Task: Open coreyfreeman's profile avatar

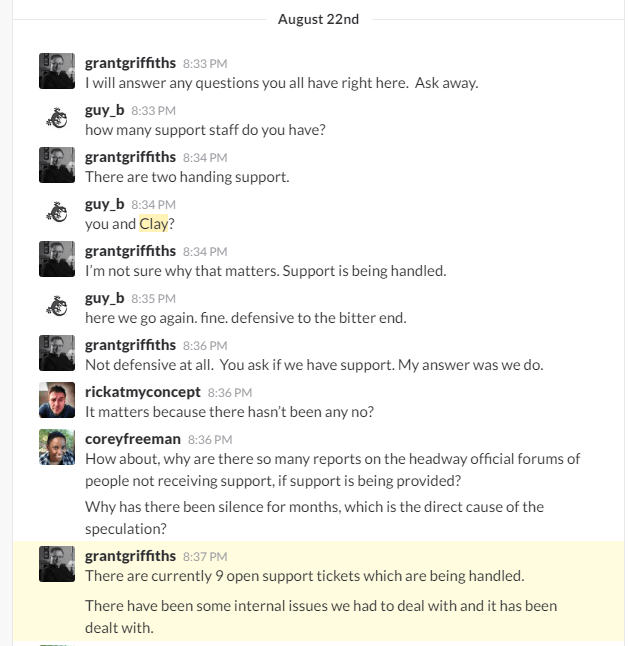Action: [57, 447]
